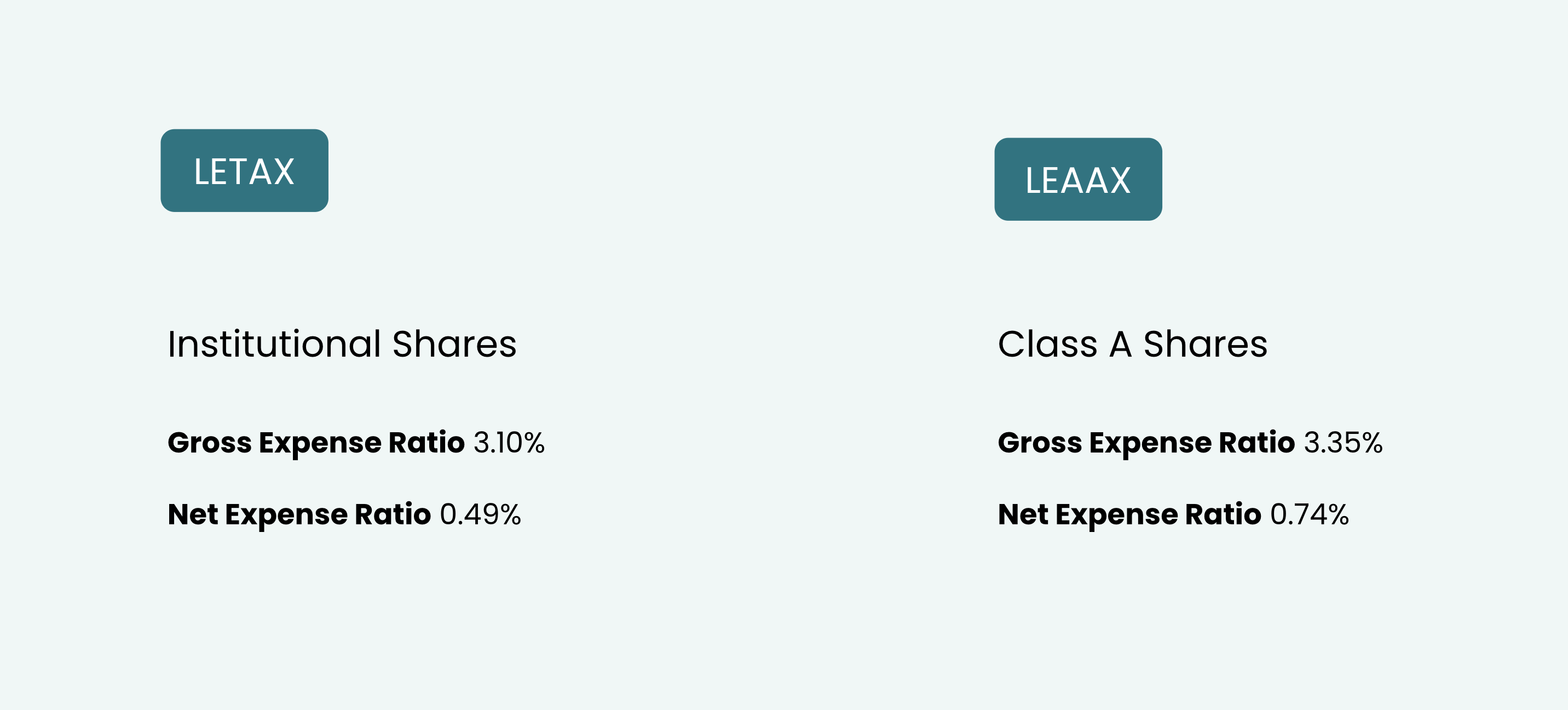This screenshot has height=710, width=1568.
Task: Select the 0.74% net expense value
Action: (x=1309, y=514)
